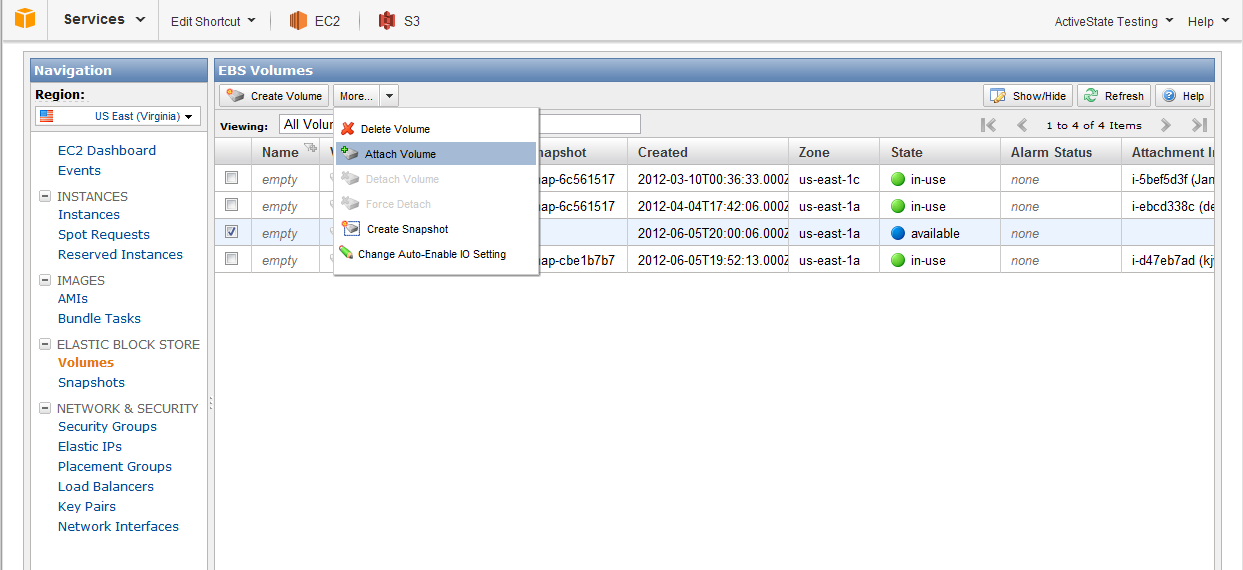Open Bundle Tasks

[99, 318]
